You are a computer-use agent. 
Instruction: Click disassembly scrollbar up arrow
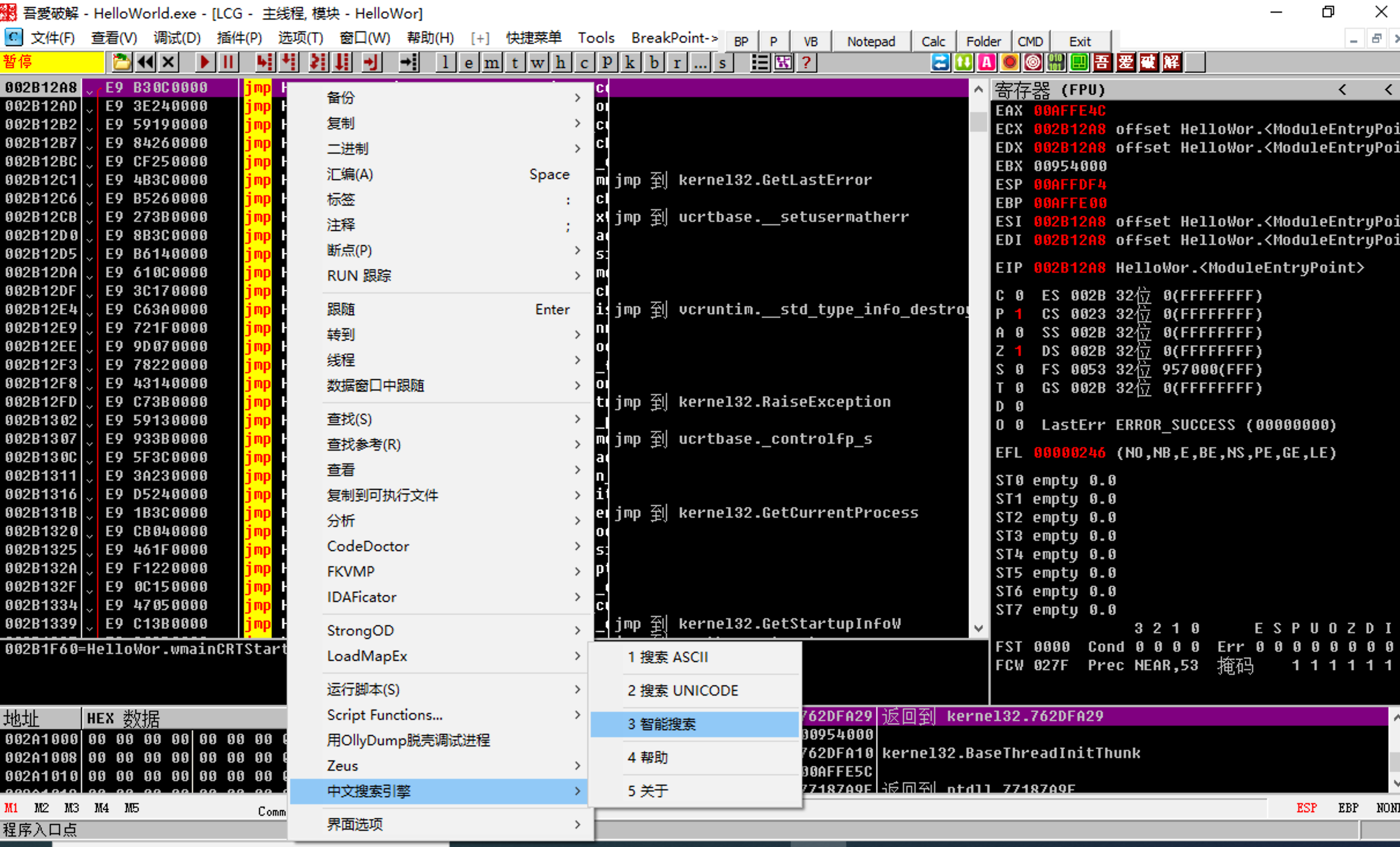point(978,89)
